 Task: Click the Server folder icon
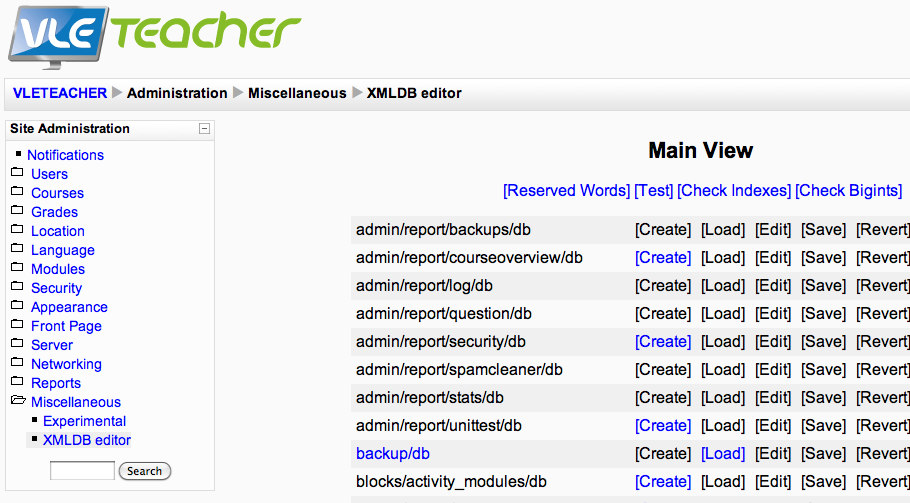pyautogui.click(x=17, y=344)
